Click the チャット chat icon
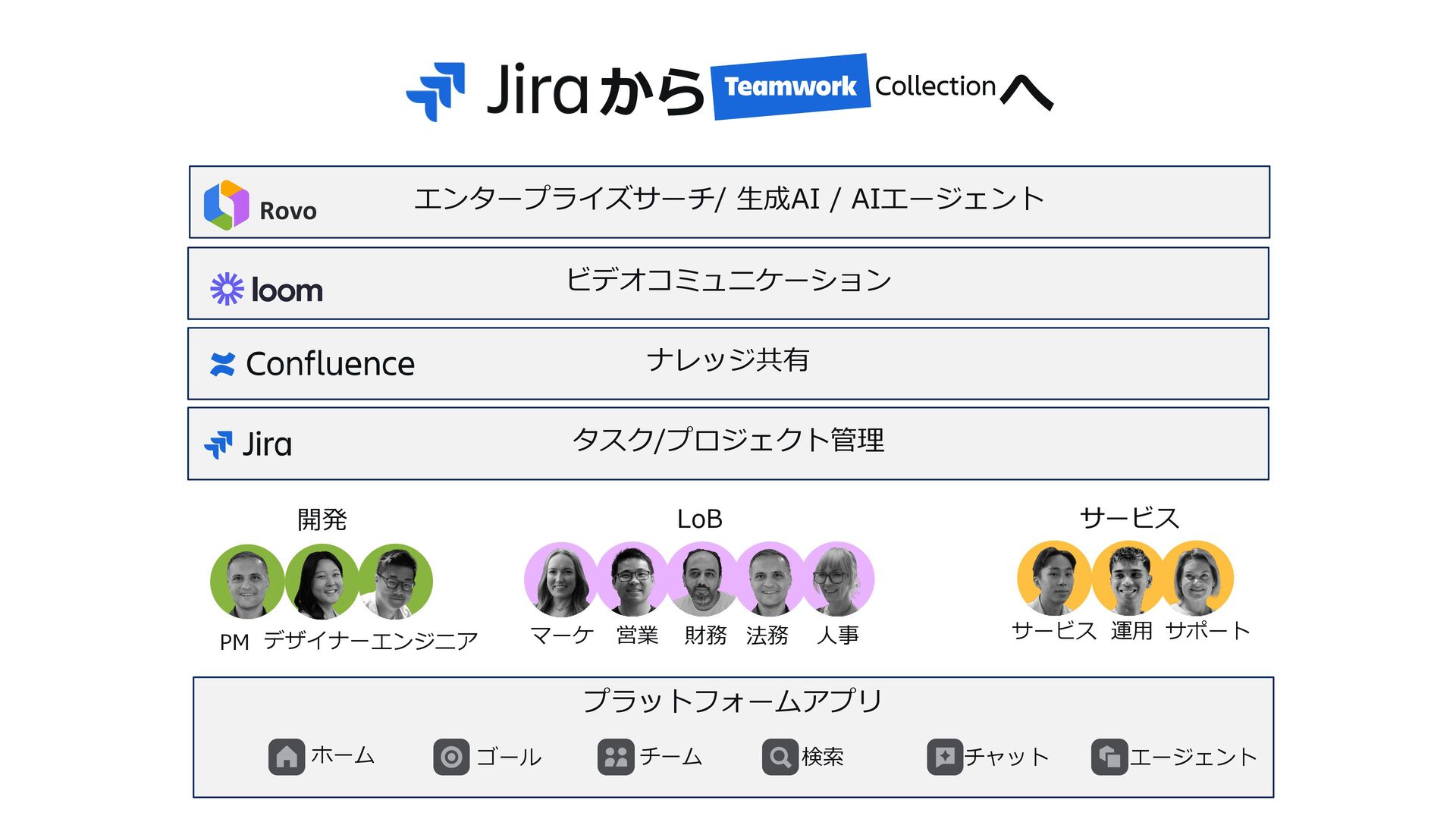 [945, 756]
